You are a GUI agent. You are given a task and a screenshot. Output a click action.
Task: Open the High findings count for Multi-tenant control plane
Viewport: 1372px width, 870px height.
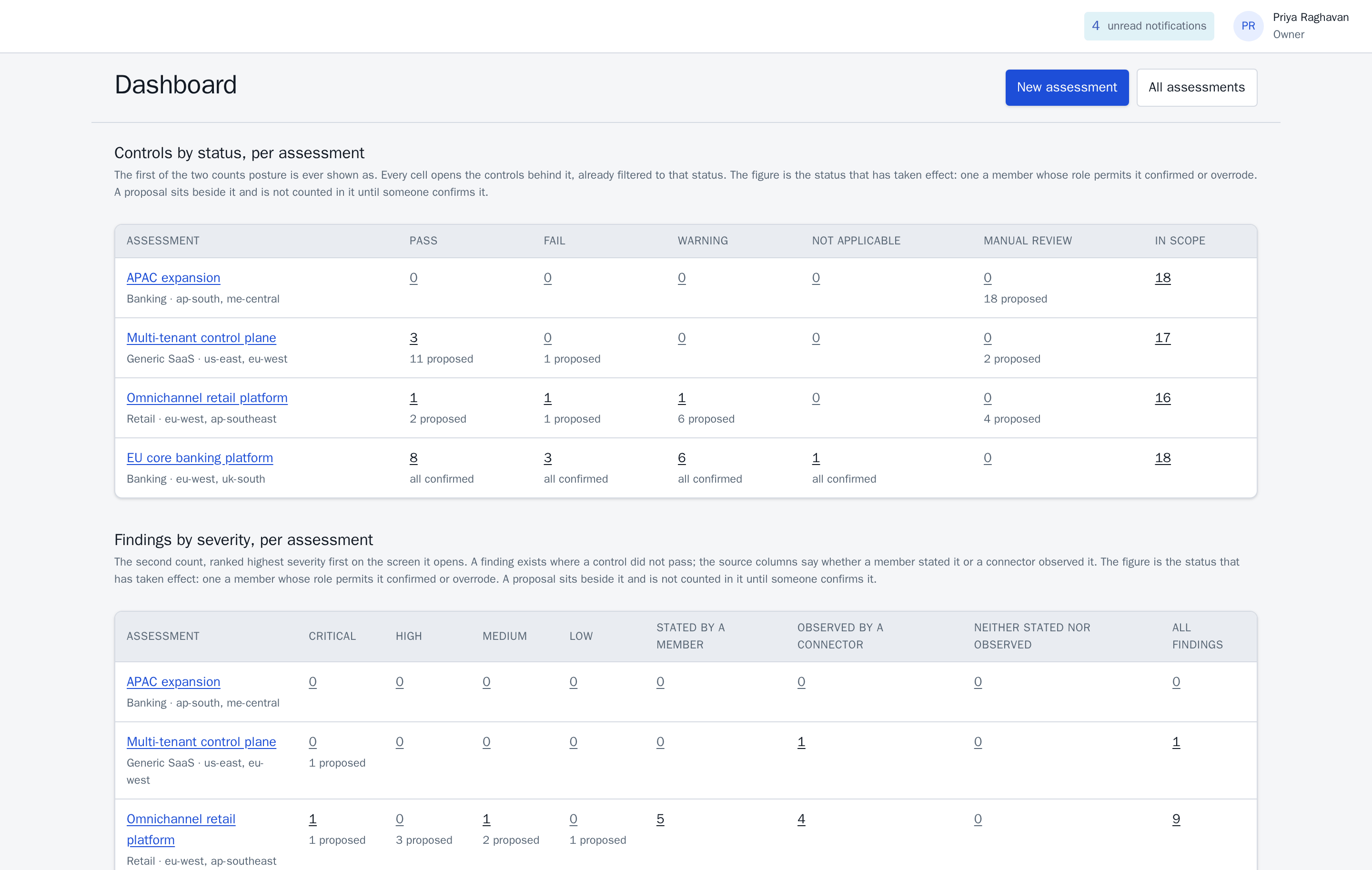tap(399, 741)
